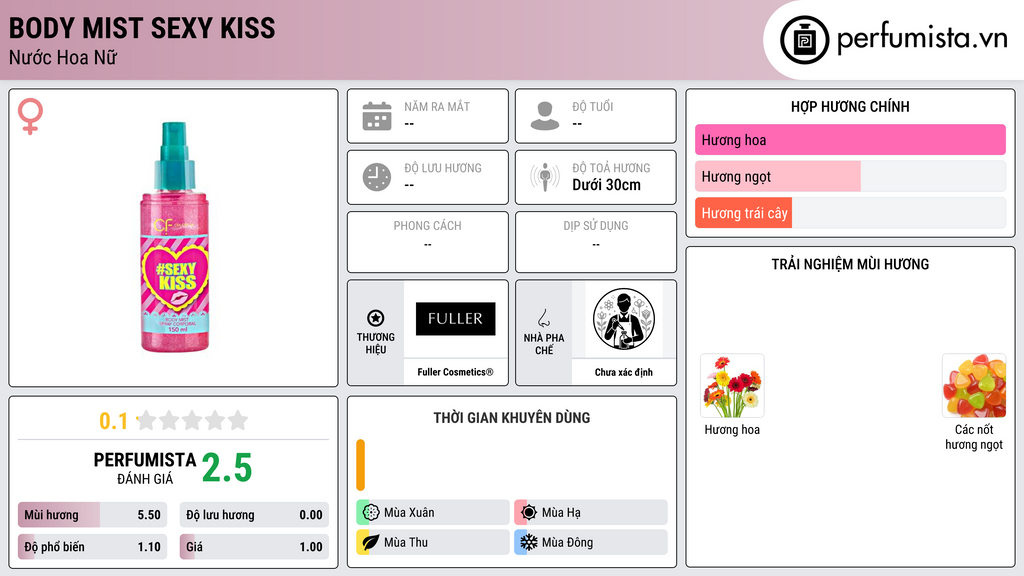Viewport: 1024px width, 576px height.
Task: Click the nose icon above Nhà Pha Chế
Action: pyautogui.click(x=543, y=318)
